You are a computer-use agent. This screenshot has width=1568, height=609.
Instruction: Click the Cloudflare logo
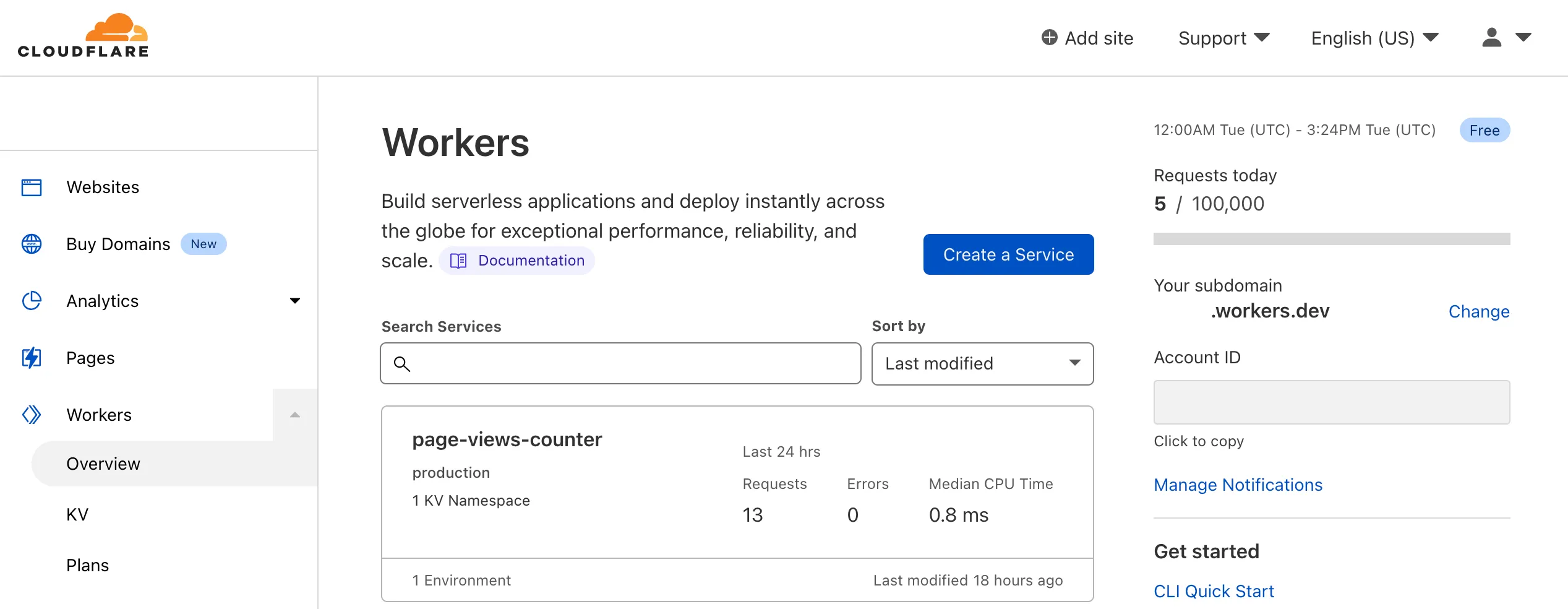84,36
